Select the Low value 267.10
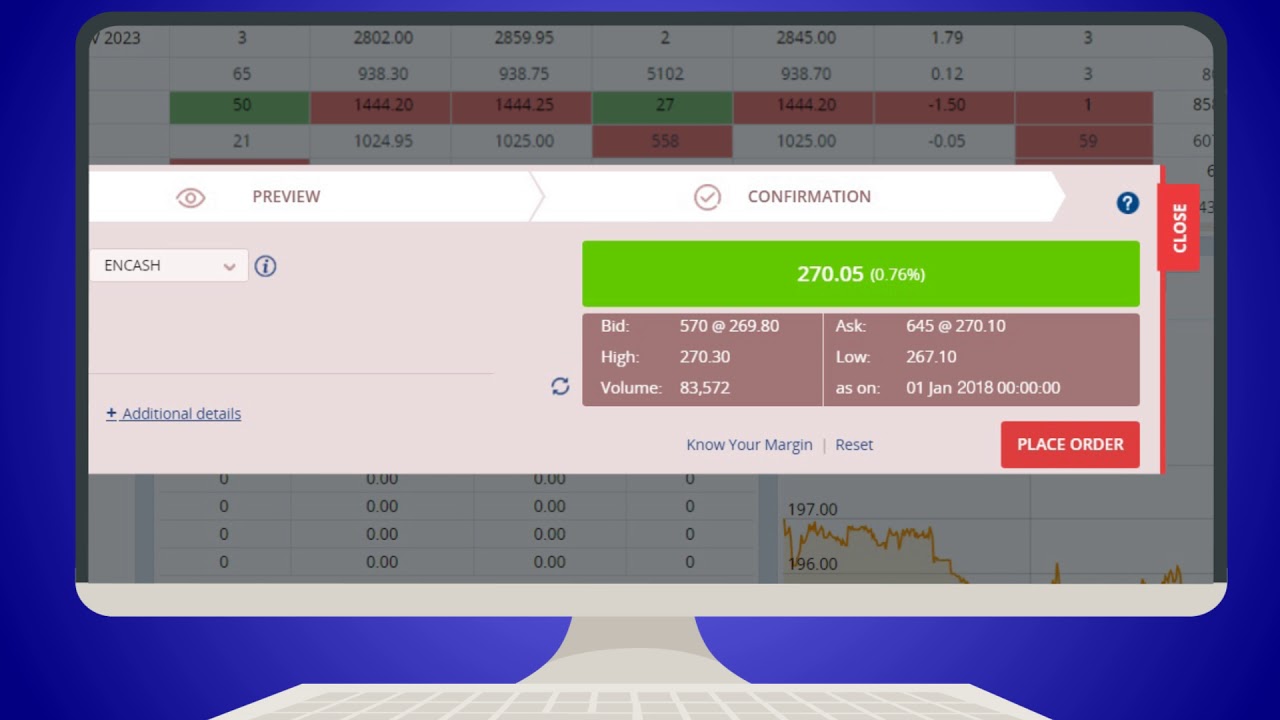Screen dimensions: 1280x720 (931, 357)
